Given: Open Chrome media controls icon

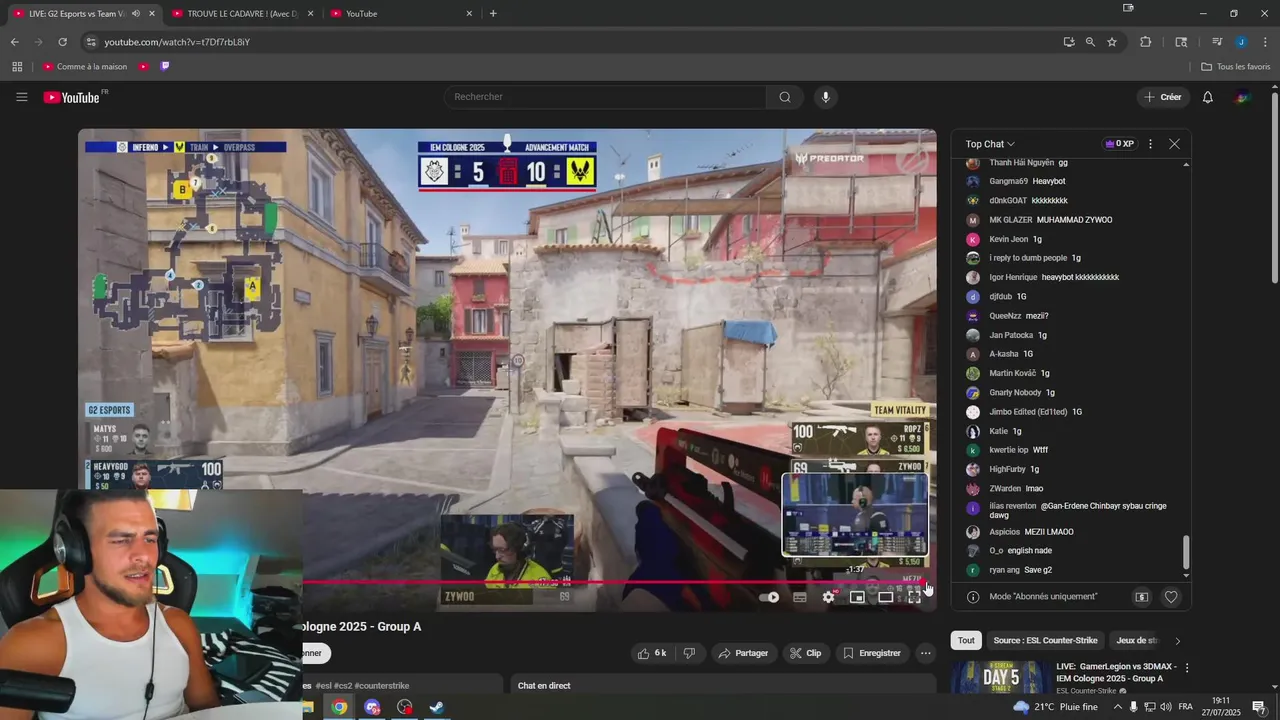Looking at the screenshot, I should pyautogui.click(x=1217, y=42).
